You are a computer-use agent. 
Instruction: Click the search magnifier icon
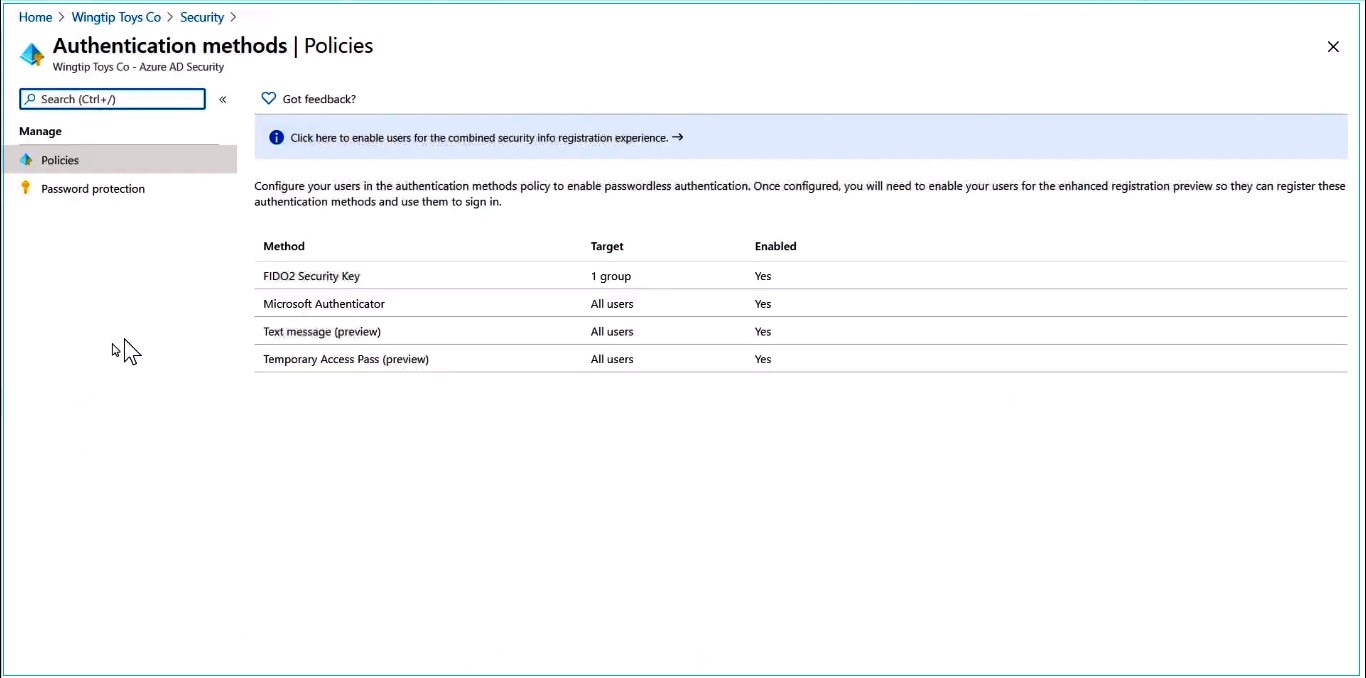coord(31,99)
